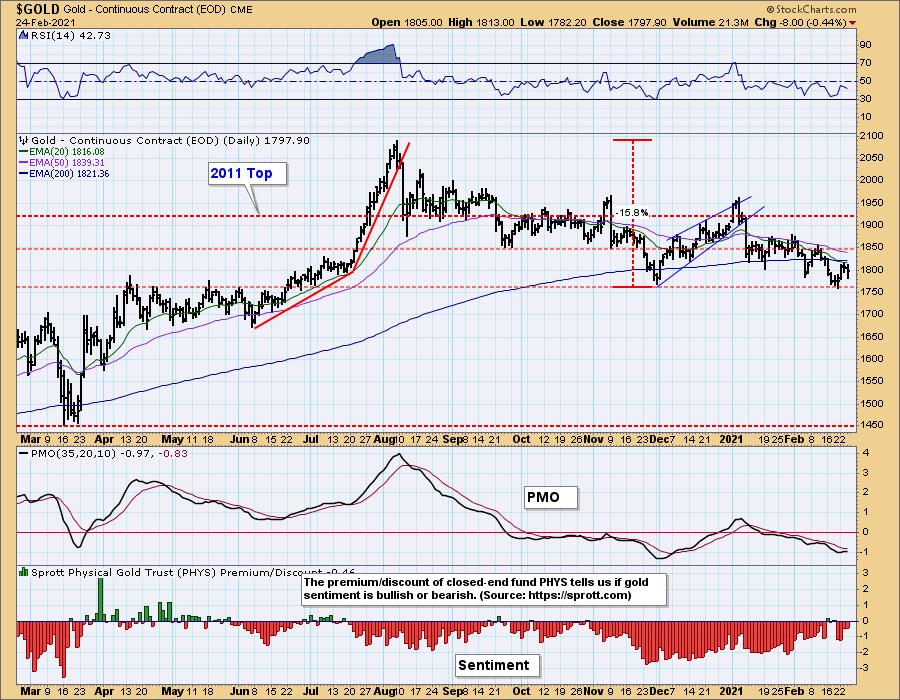The image size is (900, 700).
Task: Click the 1450 price axis label
Action: click(x=872, y=425)
